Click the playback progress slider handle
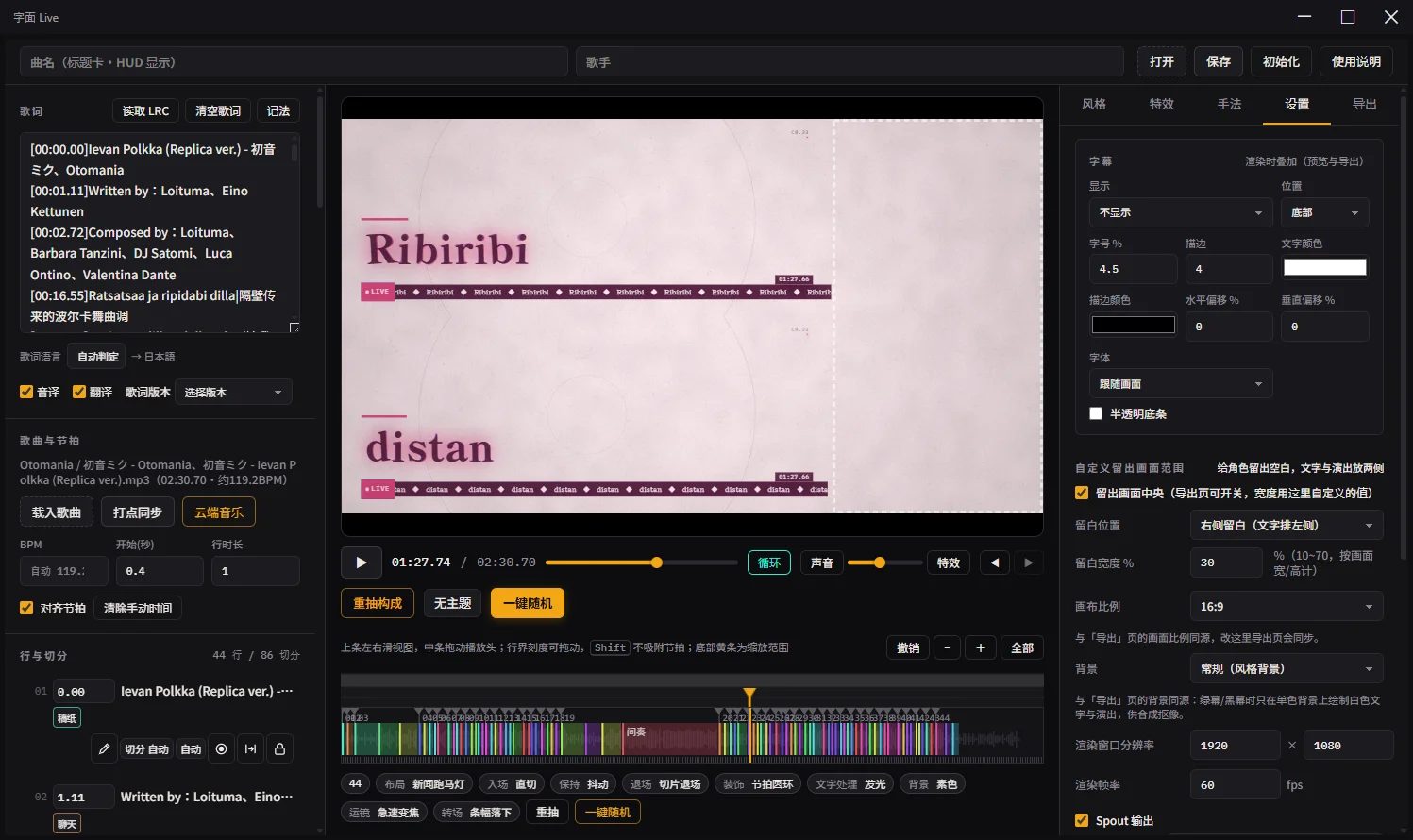 coord(657,563)
